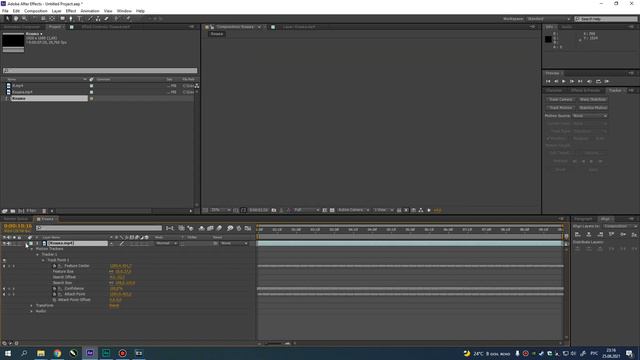Image resolution: width=640 pixels, height=360 pixels.
Task: Open the viewer resolution Full dropdown
Action: pyautogui.click(x=306, y=210)
